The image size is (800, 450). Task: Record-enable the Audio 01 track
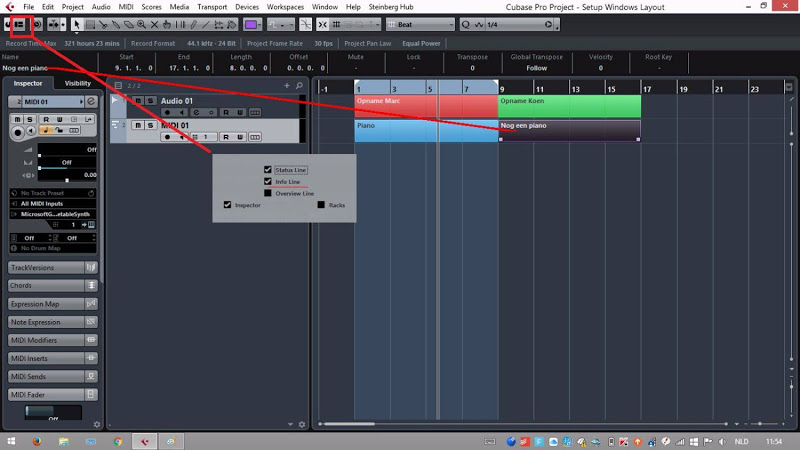point(167,112)
